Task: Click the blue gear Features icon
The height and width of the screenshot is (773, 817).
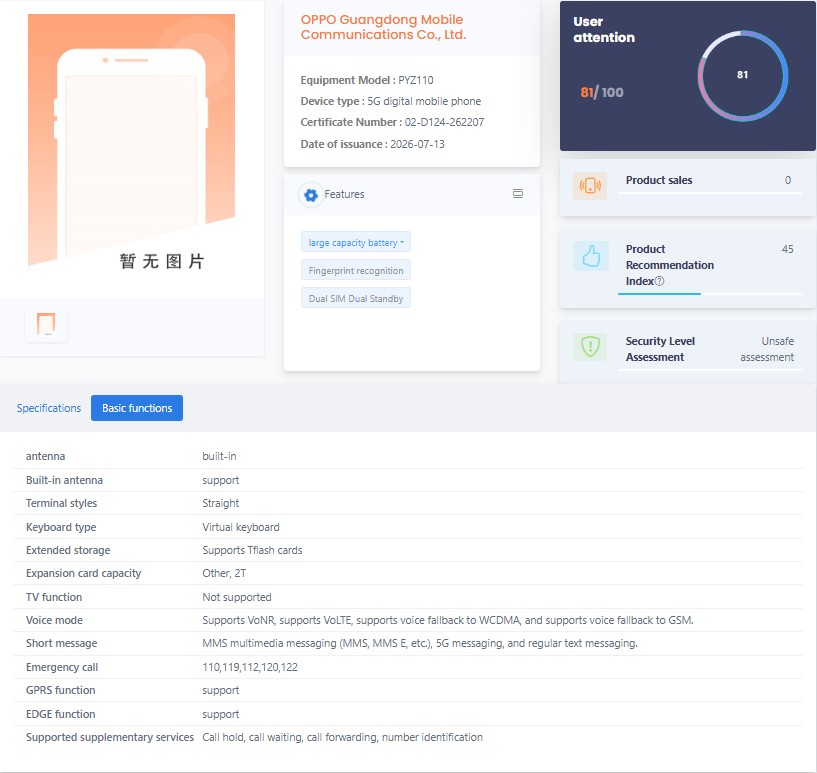Action: pyautogui.click(x=311, y=195)
